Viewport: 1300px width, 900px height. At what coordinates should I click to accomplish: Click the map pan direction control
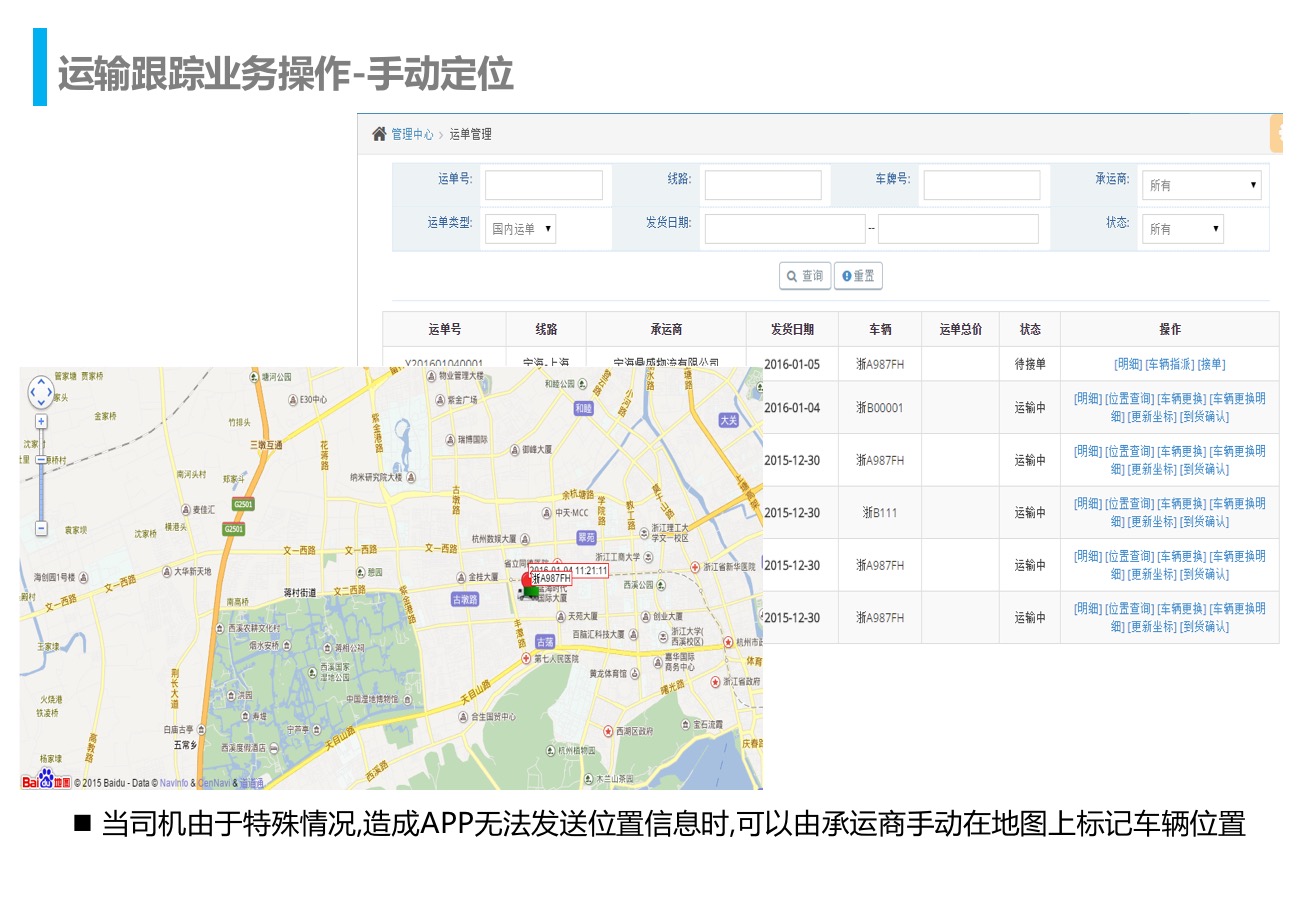click(41, 392)
